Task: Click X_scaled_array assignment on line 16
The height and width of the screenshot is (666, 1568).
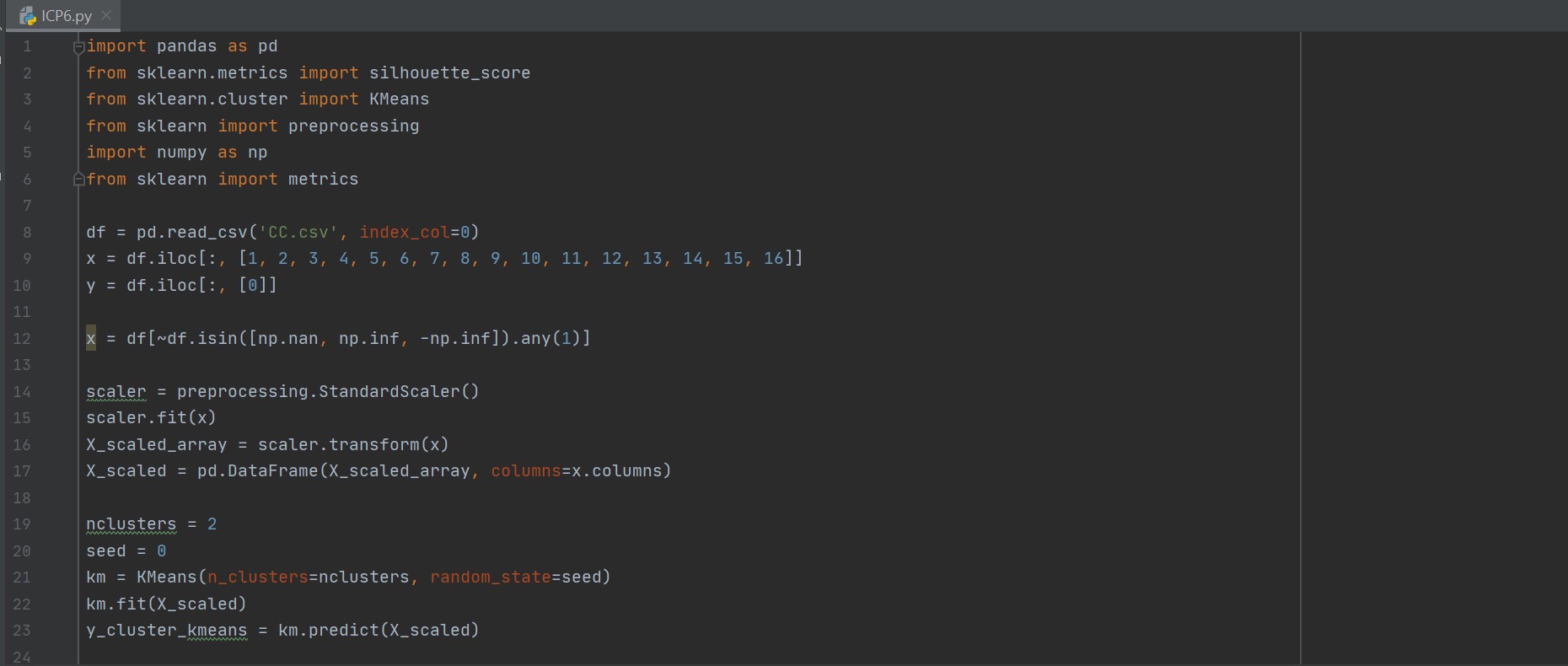Action: coord(157,445)
